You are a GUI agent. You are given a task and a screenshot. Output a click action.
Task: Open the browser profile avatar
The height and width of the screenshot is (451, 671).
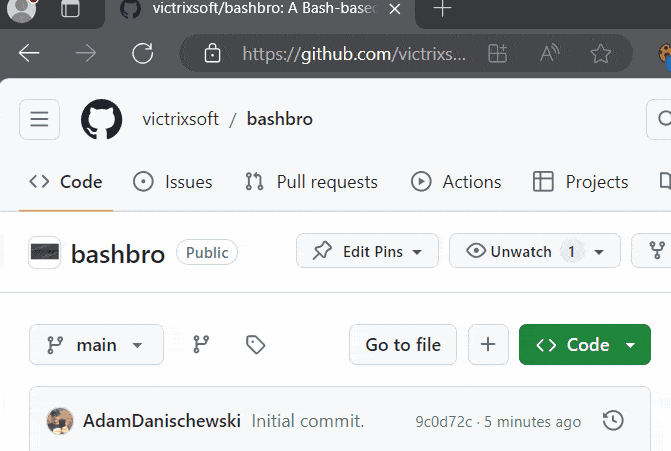click(x=21, y=9)
